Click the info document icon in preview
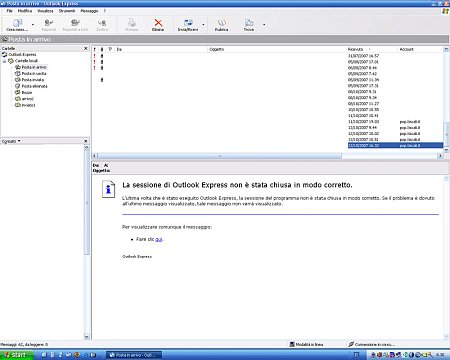450x360 pixels. [108, 189]
